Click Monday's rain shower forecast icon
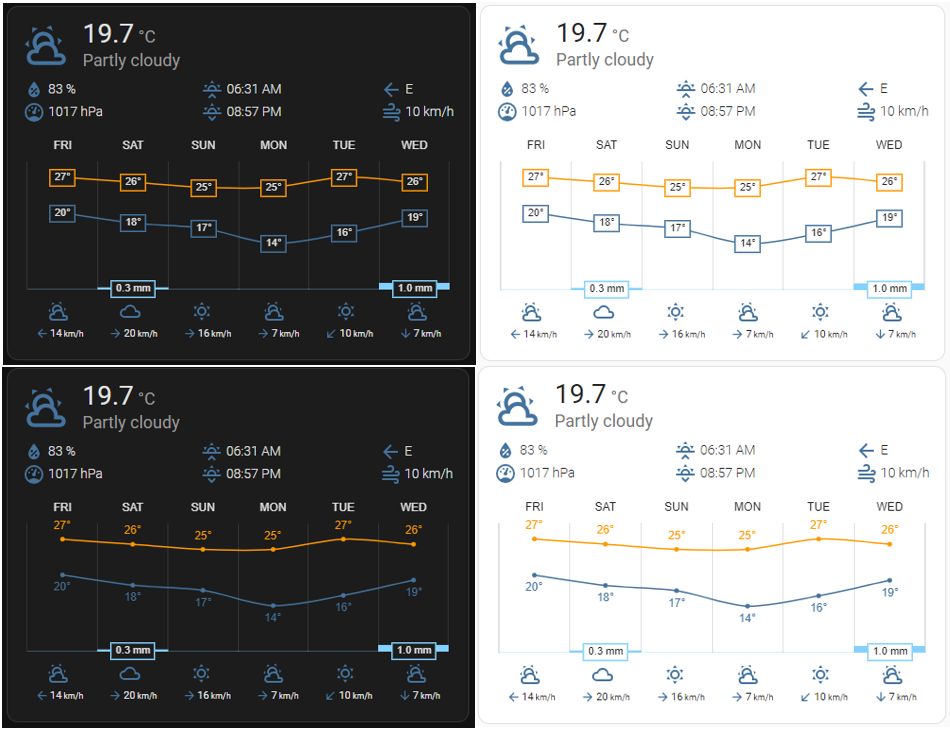The image size is (950, 729). click(x=273, y=310)
